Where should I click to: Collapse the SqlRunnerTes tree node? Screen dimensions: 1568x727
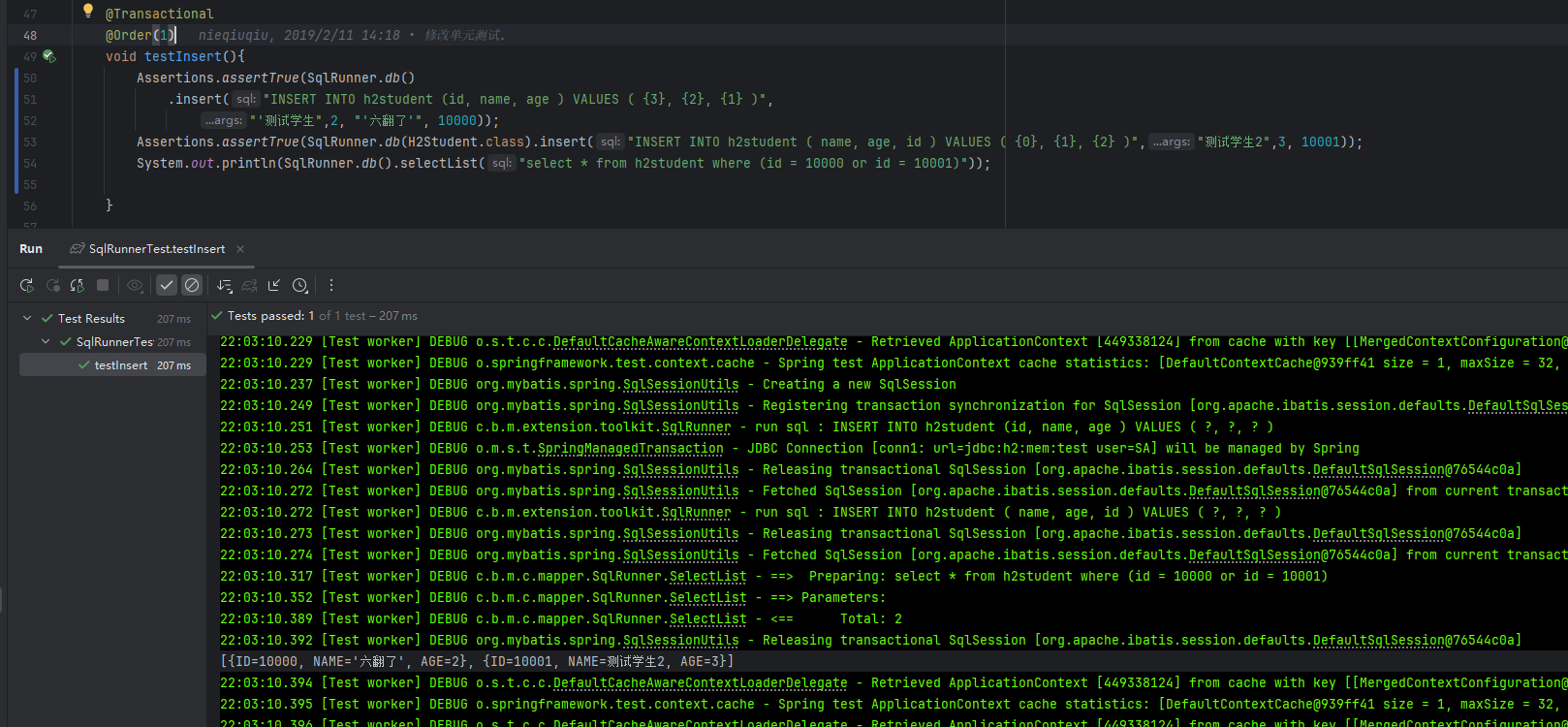[46, 341]
